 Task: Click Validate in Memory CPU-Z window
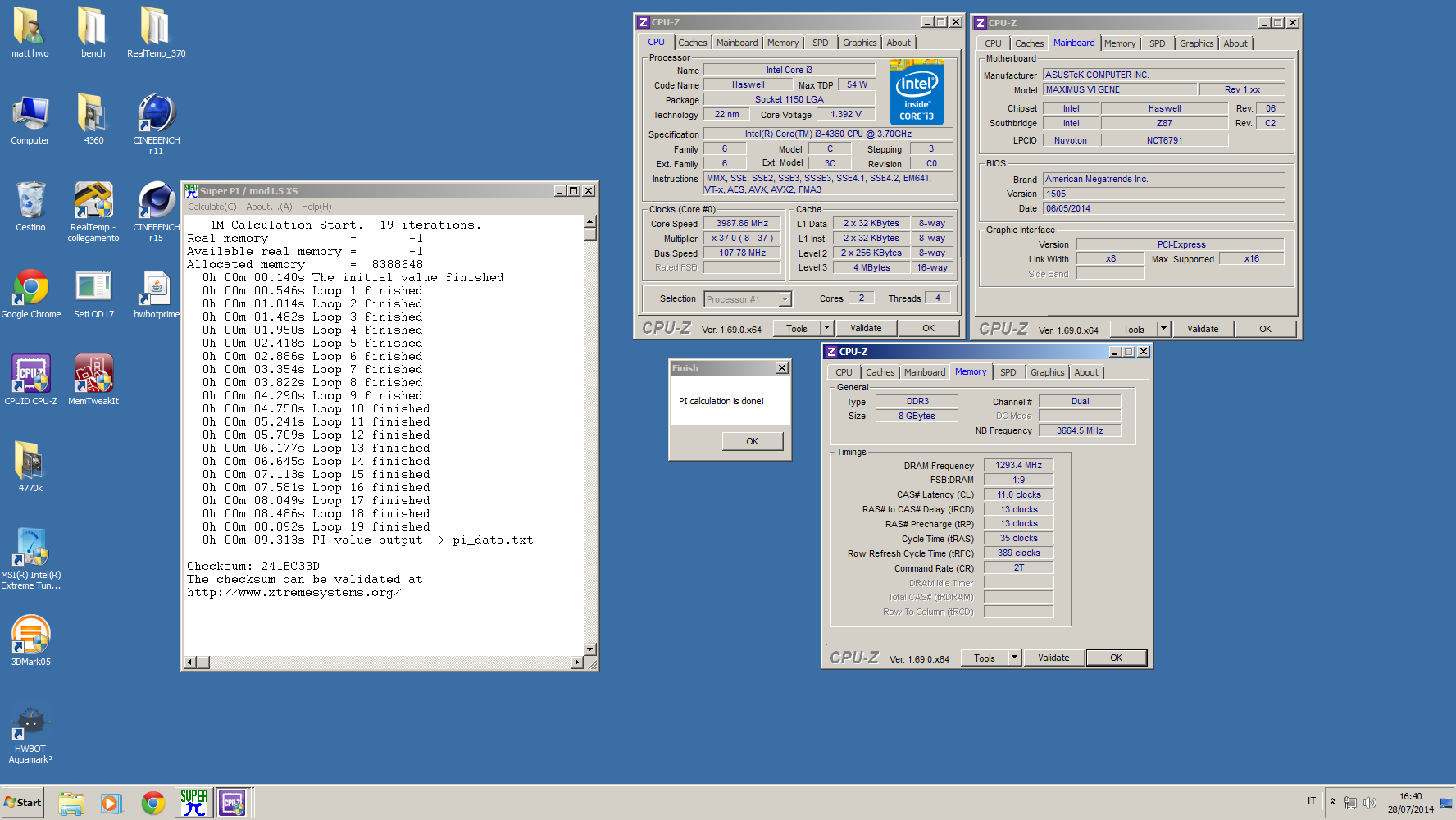1053,658
